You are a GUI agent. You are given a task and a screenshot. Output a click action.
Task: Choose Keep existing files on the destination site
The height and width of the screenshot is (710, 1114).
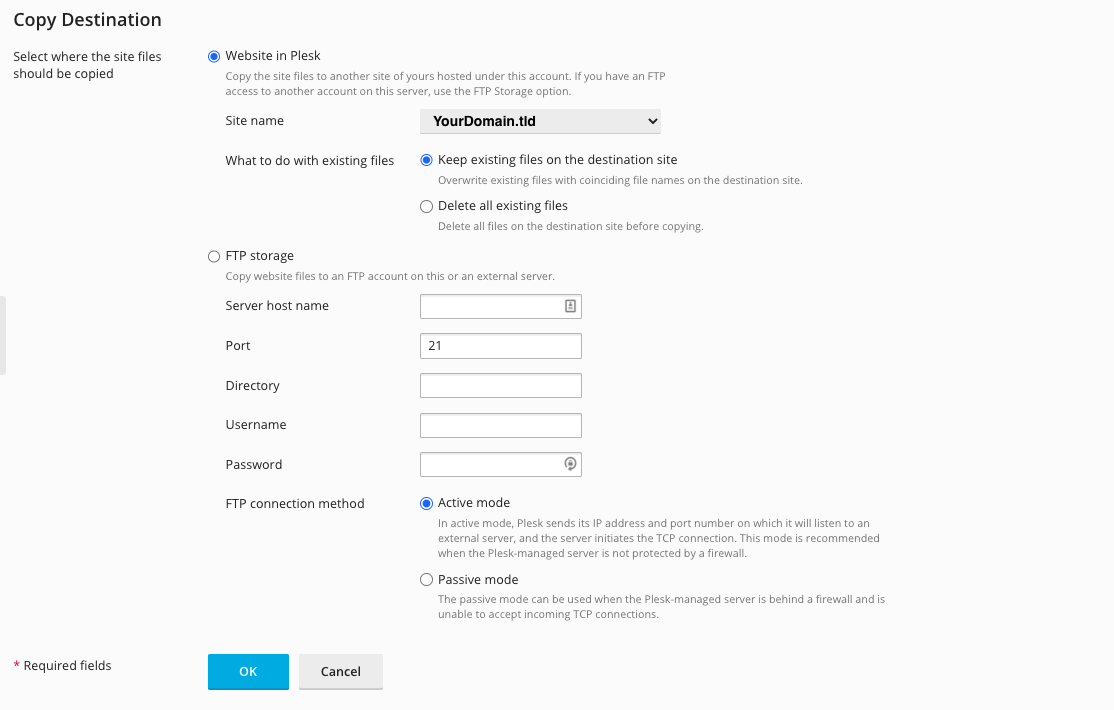427,160
